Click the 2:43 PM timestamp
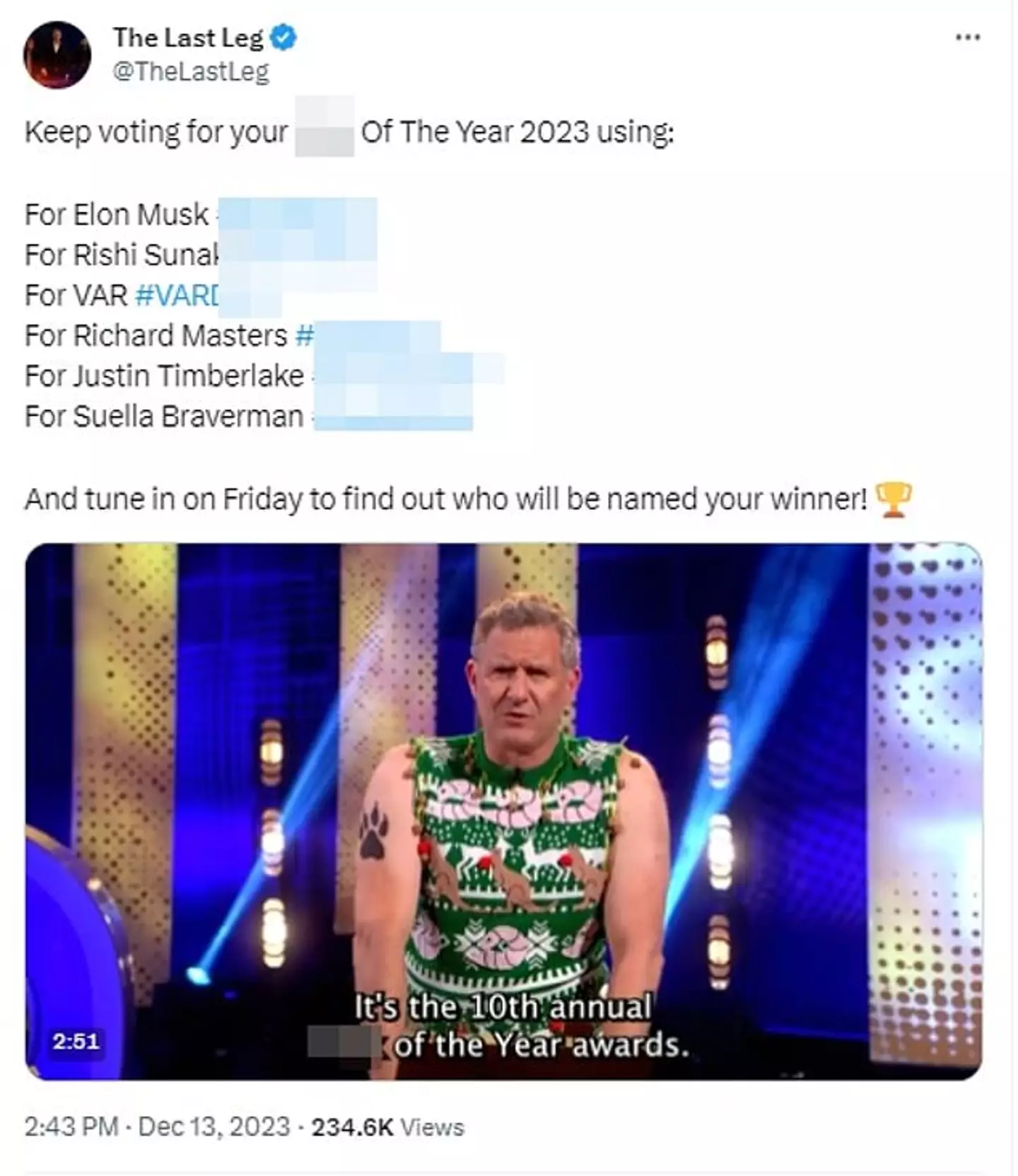The image size is (1018, 1176). [71, 1126]
